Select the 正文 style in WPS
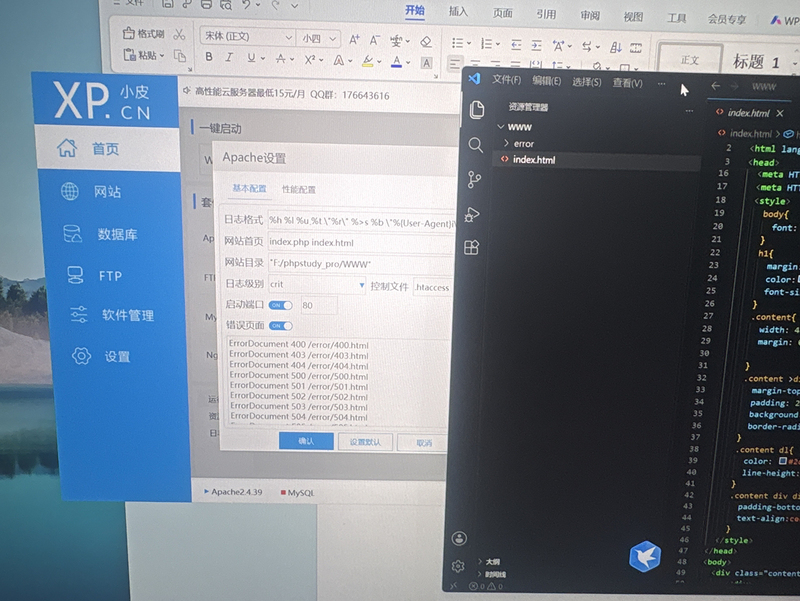The width and height of the screenshot is (800, 601). [x=690, y=60]
